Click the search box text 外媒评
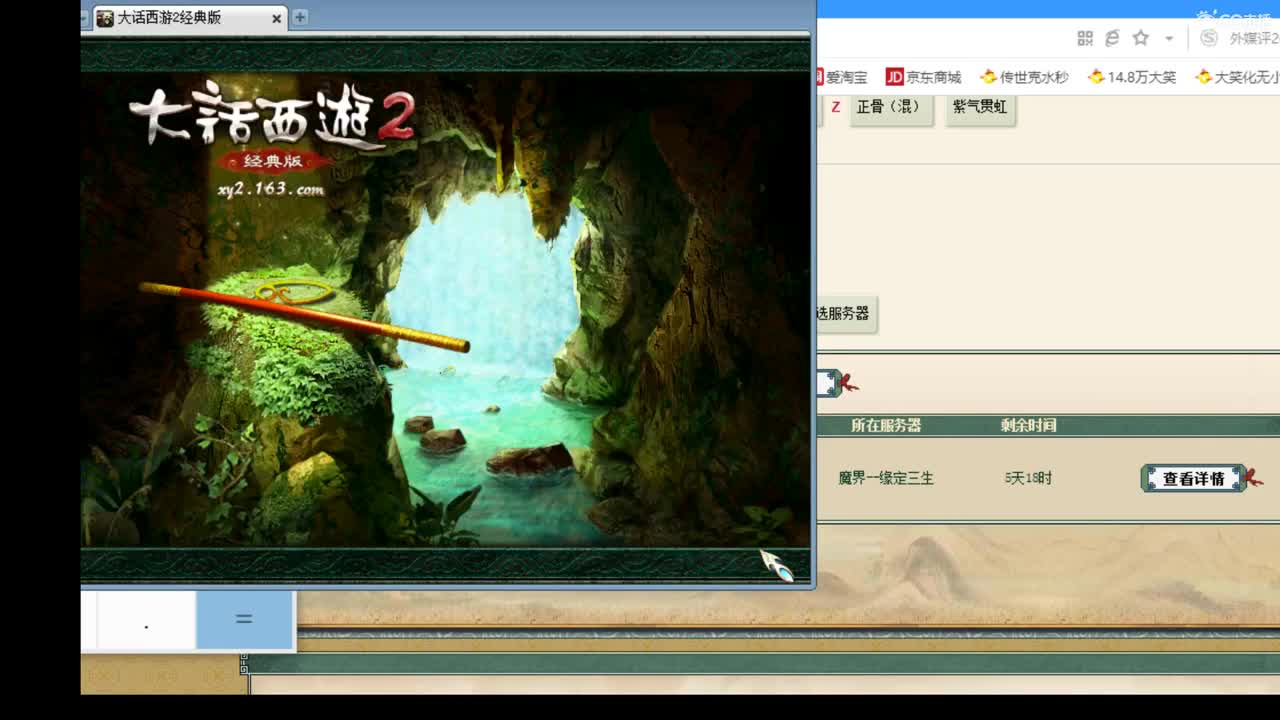Image resolution: width=1280 pixels, height=720 pixels. [x=1254, y=39]
